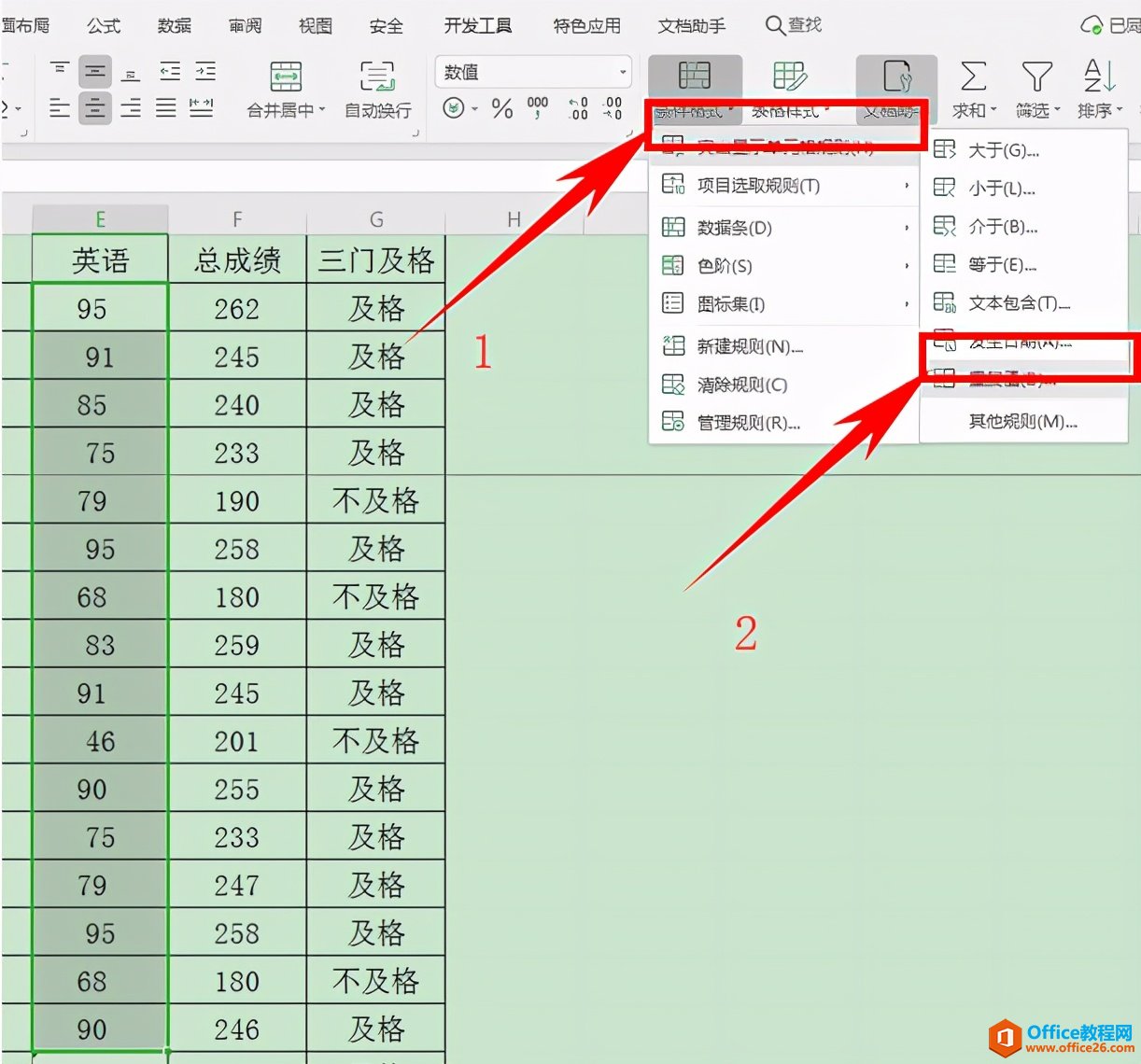Image resolution: width=1141 pixels, height=1064 pixels.
Task: Select column G header
Action: [x=376, y=219]
